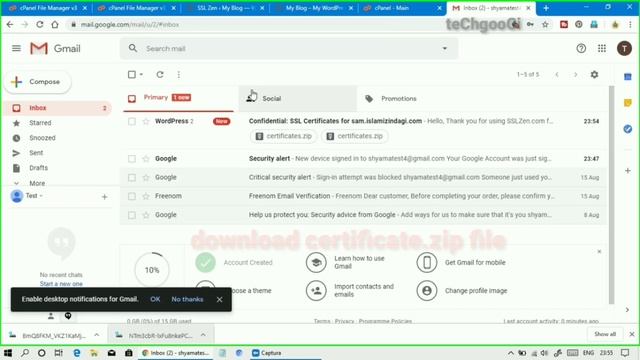The height and width of the screenshot is (360, 640).
Task: Open Keep notes in side panel
Action: click(628, 103)
